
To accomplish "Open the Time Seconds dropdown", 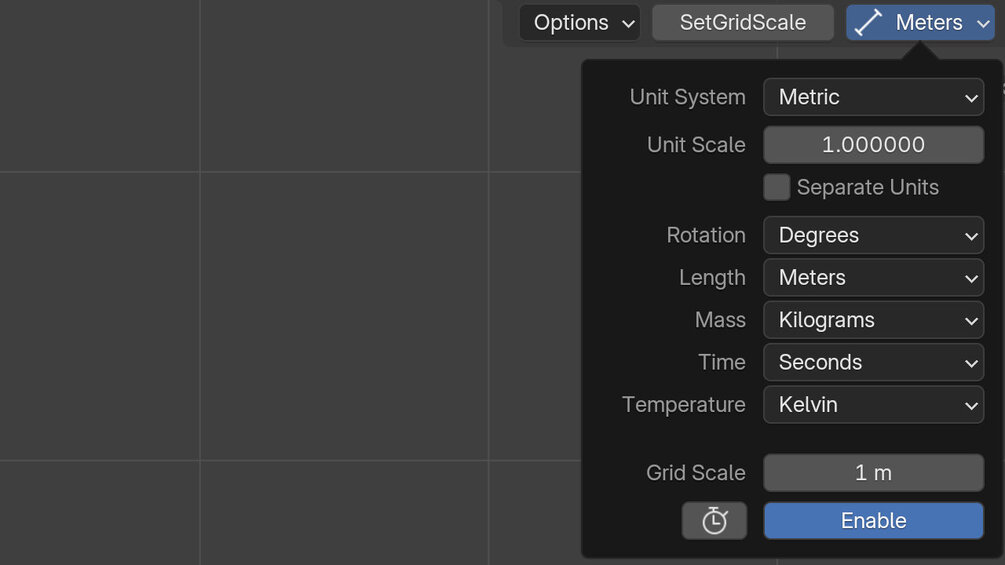I will pyautogui.click(x=873, y=362).
